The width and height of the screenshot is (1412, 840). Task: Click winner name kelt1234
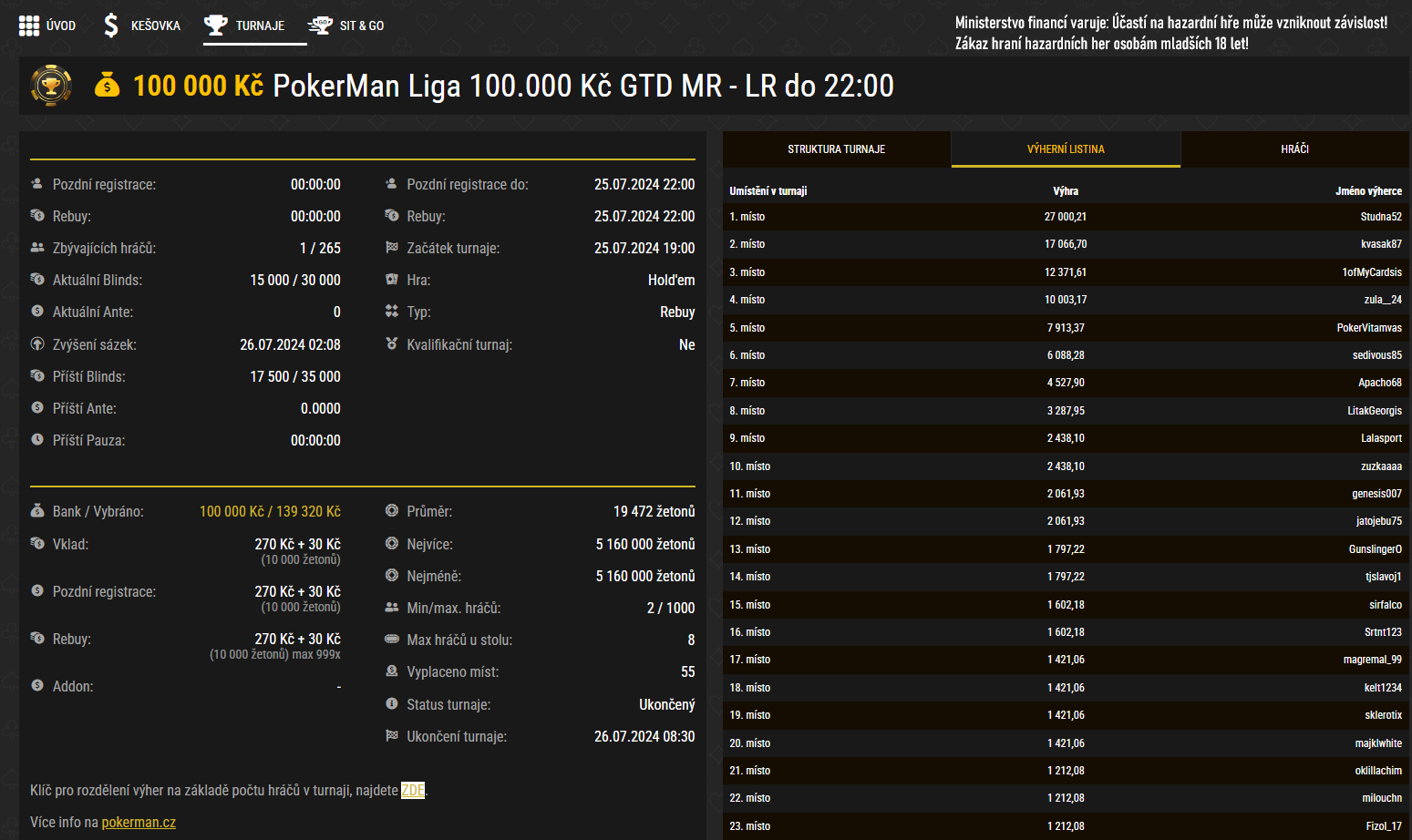[1383, 688]
